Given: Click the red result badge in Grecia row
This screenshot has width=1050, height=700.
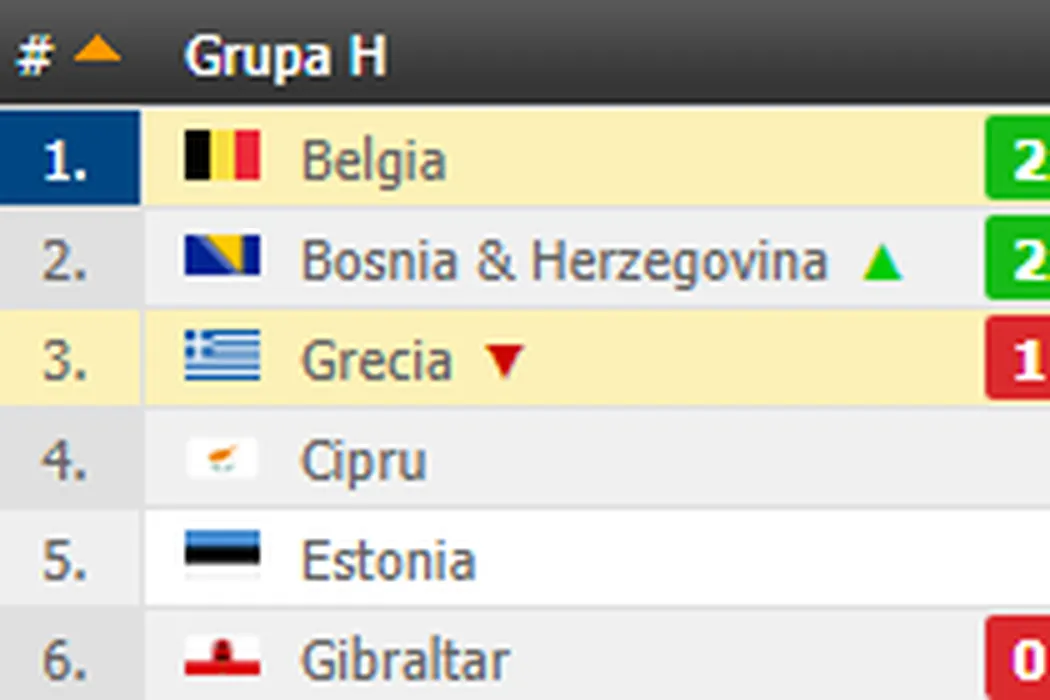Looking at the screenshot, I should pos(1018,359).
